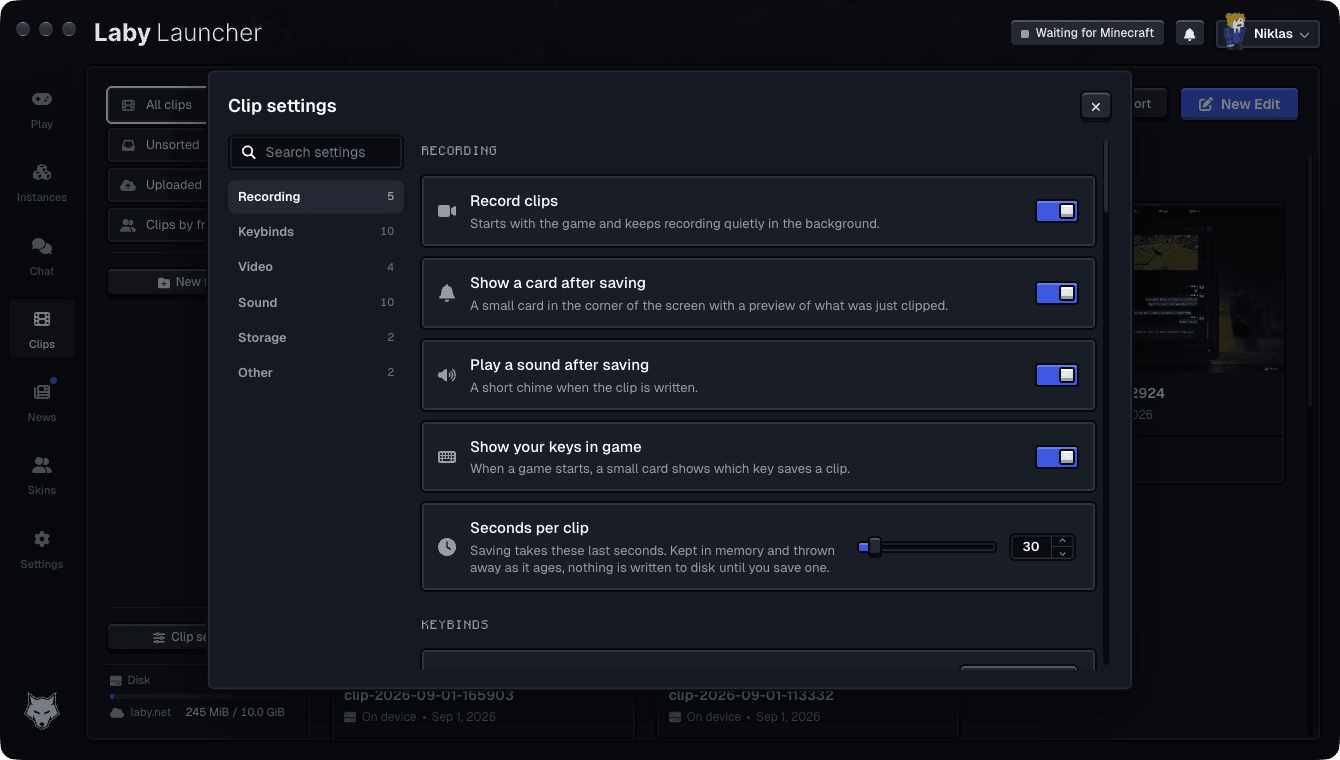This screenshot has height=760, width=1340.
Task: Select the Unsorted clips filter
Action: click(x=158, y=145)
